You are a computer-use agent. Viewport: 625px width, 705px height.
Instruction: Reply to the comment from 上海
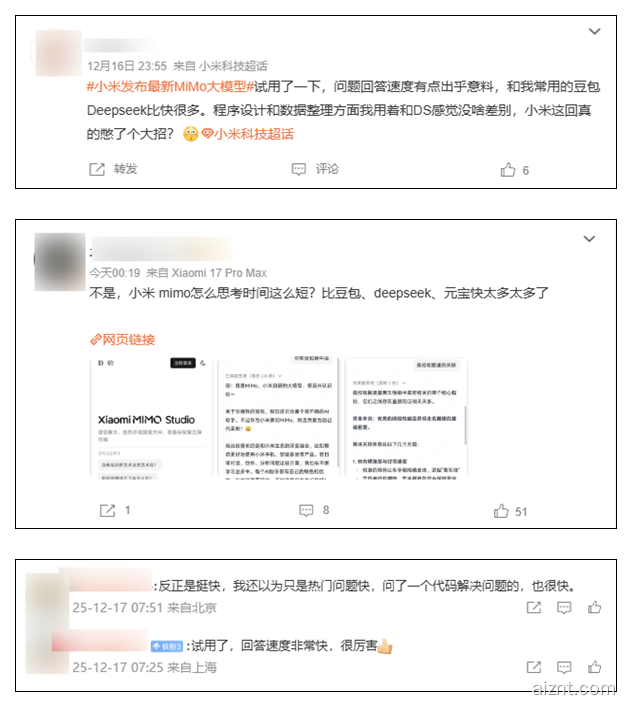[564, 667]
